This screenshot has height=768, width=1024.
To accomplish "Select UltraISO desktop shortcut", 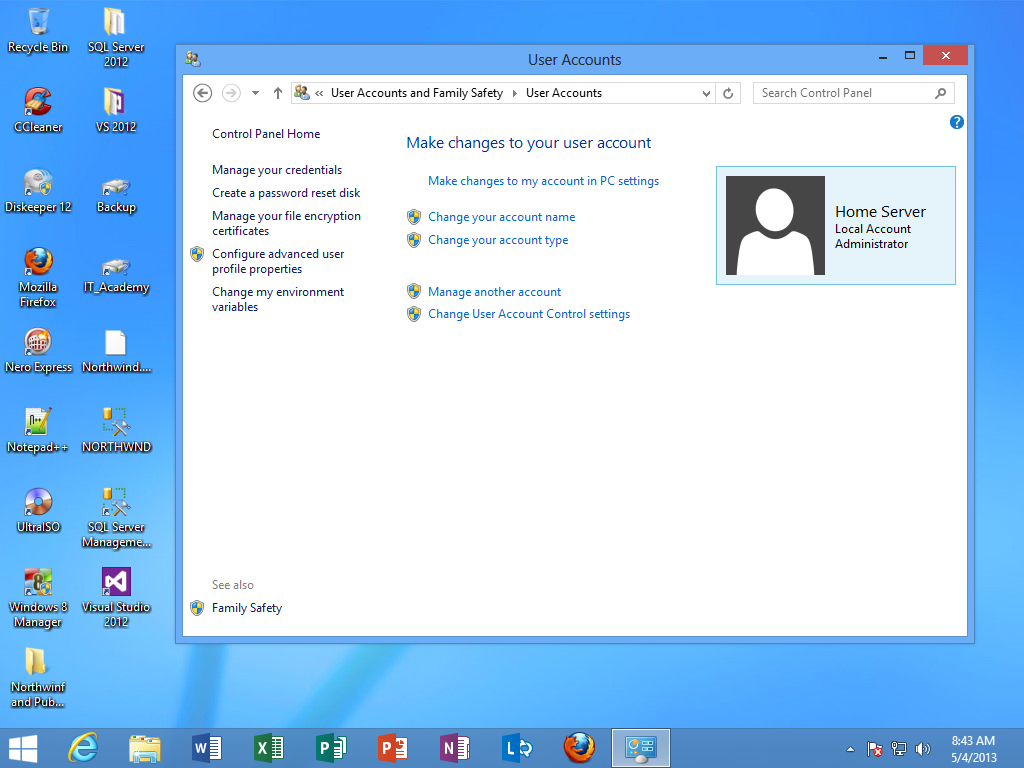I will click(38, 511).
